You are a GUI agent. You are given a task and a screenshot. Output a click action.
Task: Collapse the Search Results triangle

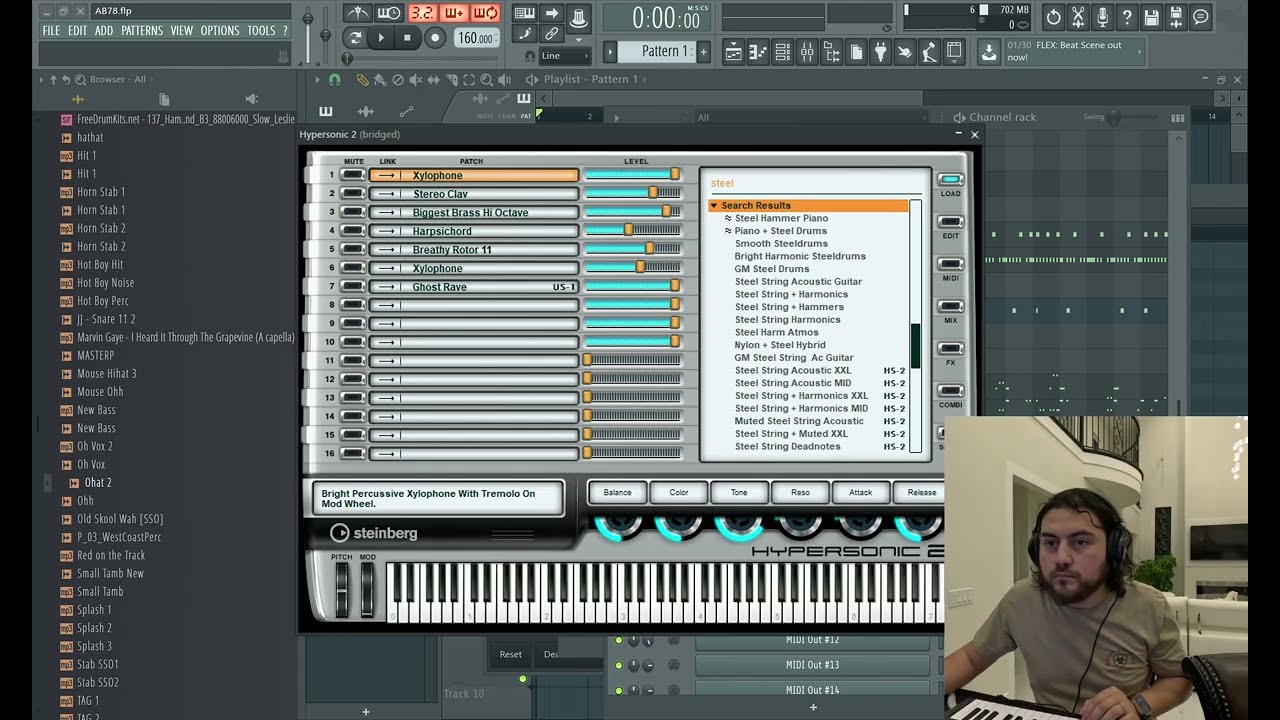(x=714, y=206)
